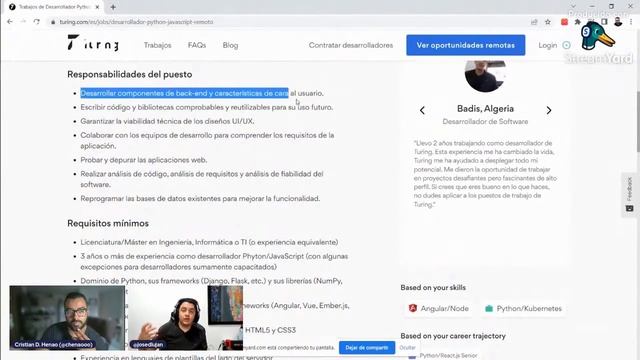640x360 pixels.
Task: Click the Login link
Action: coord(547,45)
